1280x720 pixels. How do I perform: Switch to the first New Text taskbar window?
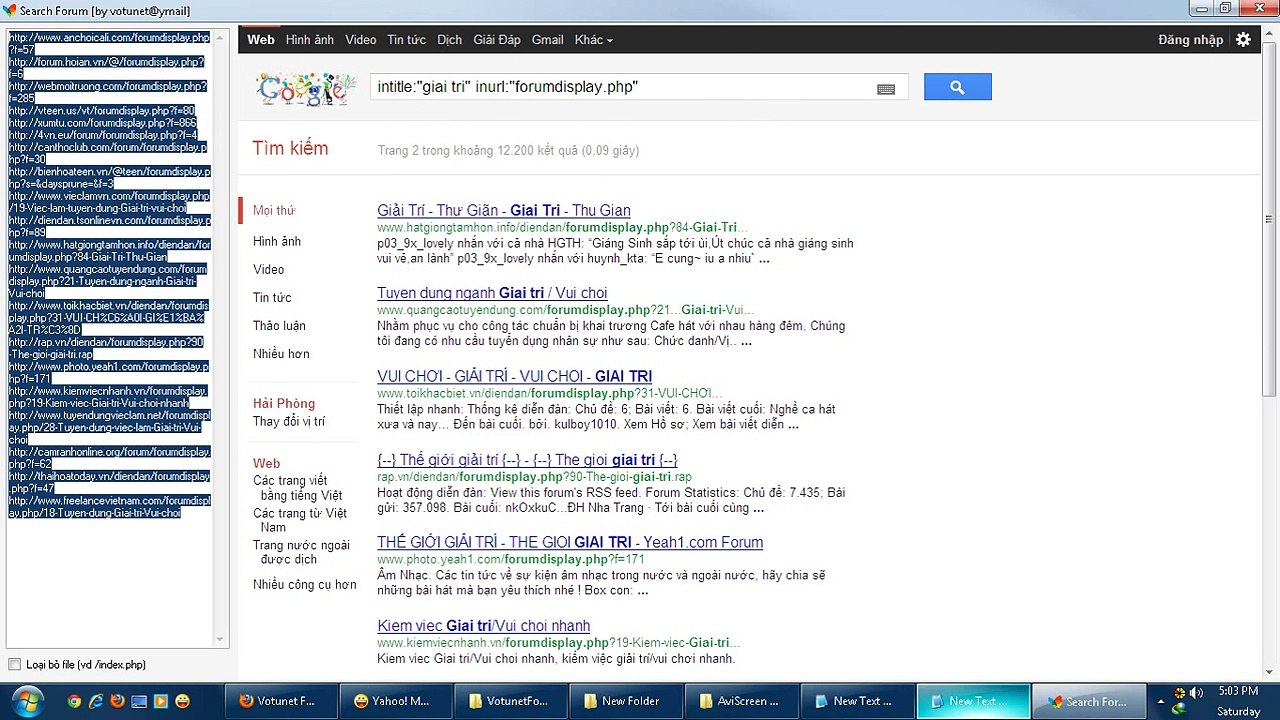[x=858, y=701]
